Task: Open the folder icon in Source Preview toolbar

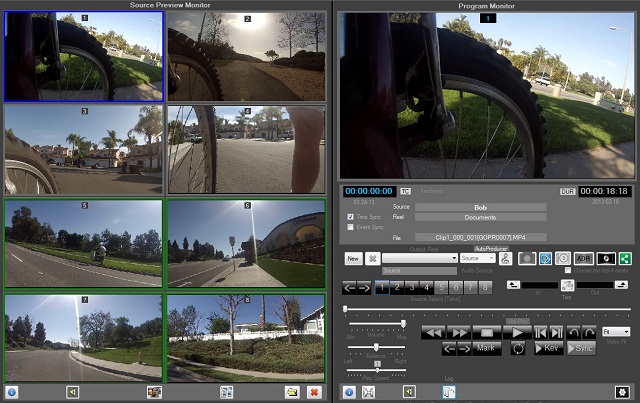Action: tap(292, 392)
